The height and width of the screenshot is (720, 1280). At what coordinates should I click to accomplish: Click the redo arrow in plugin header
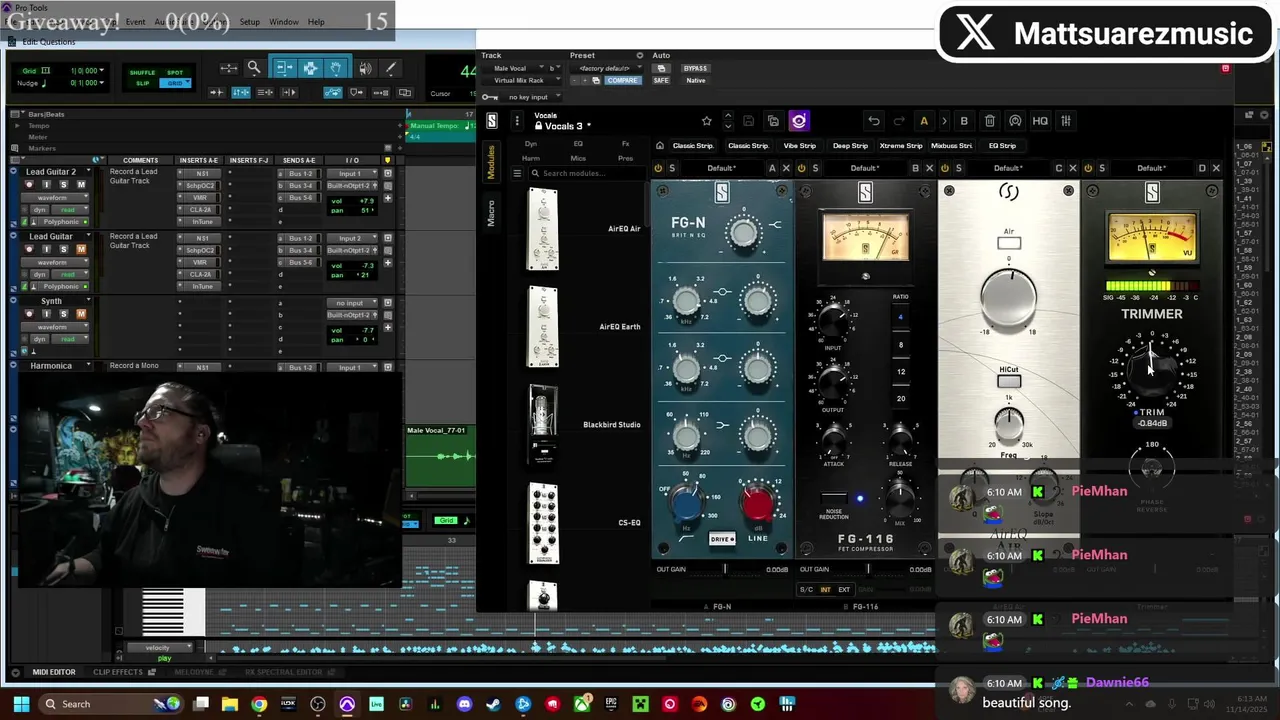point(899,121)
